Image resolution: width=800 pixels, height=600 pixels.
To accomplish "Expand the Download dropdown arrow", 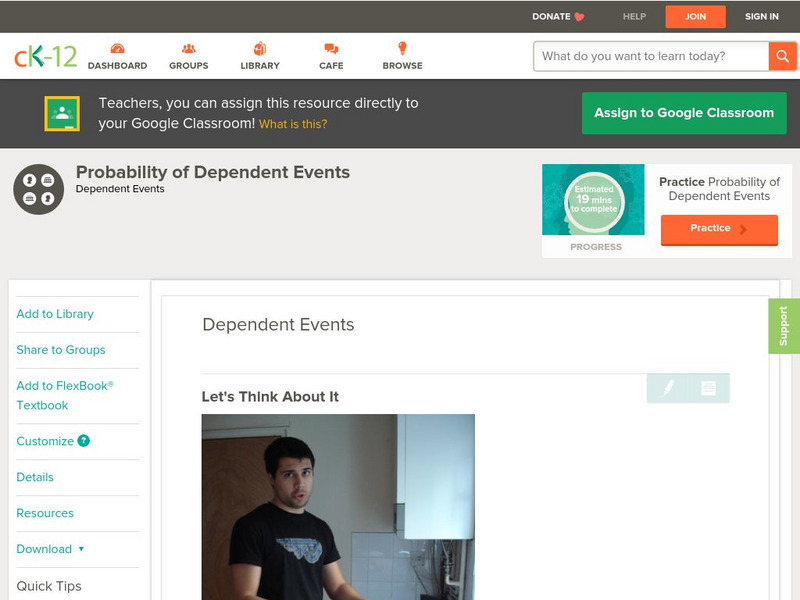I will [x=81, y=549].
